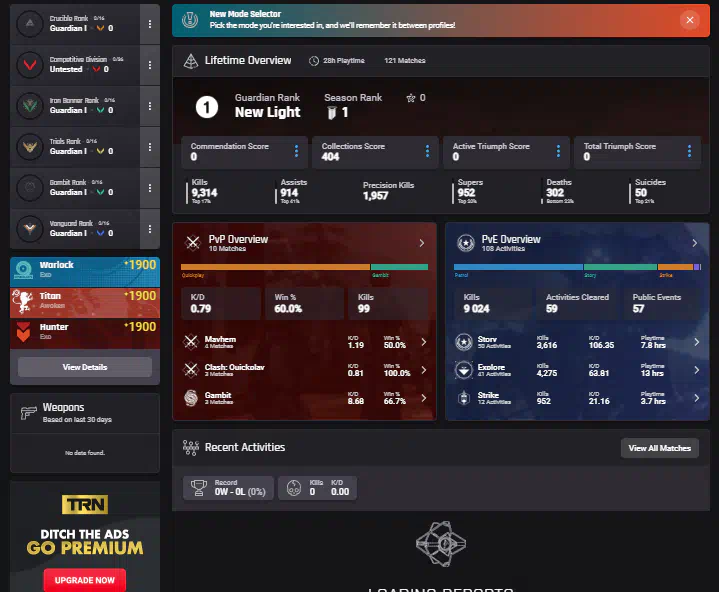Screen dimensions: 719x592
Task: Click the TRN premium logo
Action: [x=85, y=504]
